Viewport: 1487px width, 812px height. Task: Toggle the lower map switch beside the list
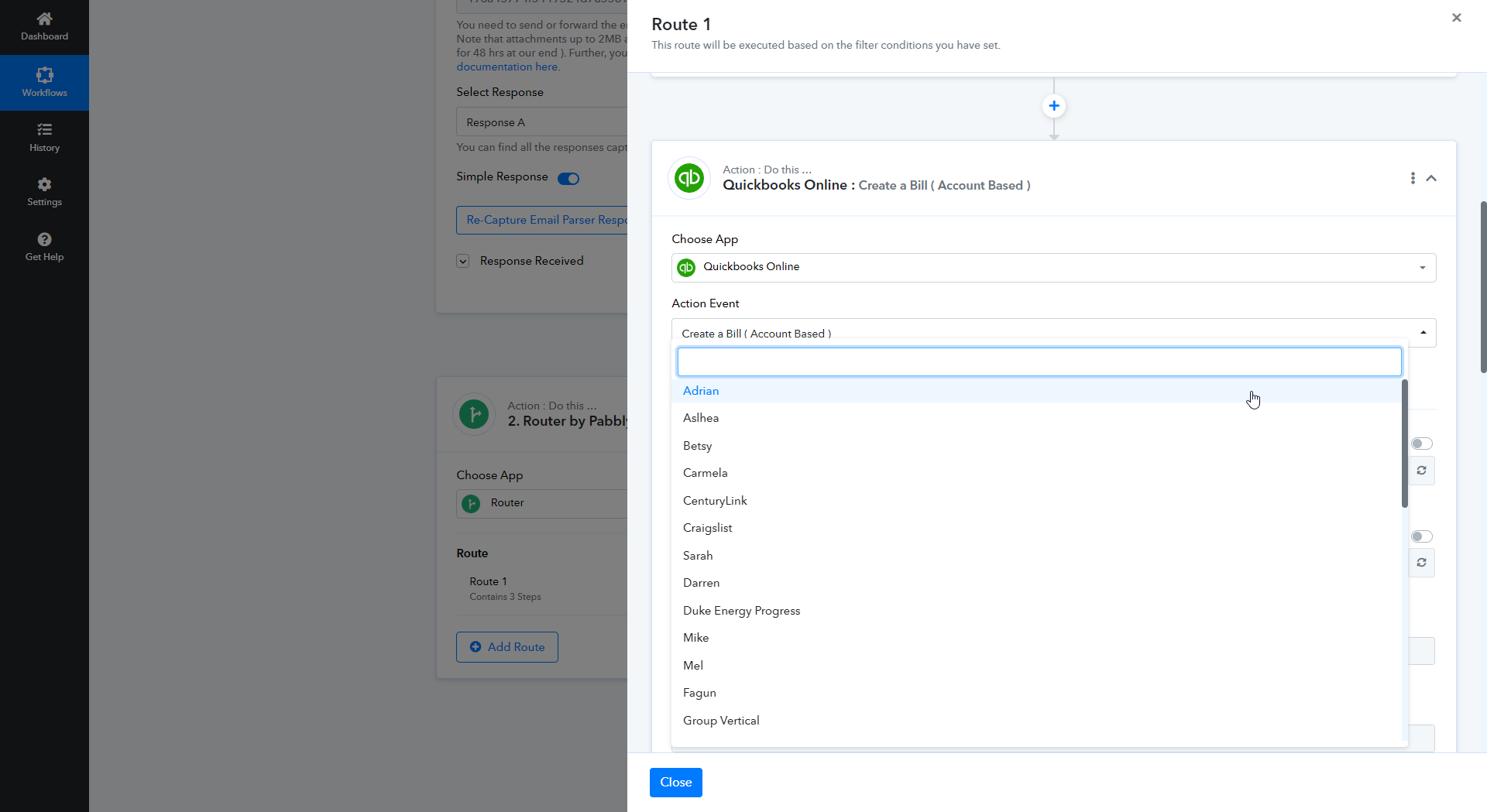click(x=1421, y=536)
